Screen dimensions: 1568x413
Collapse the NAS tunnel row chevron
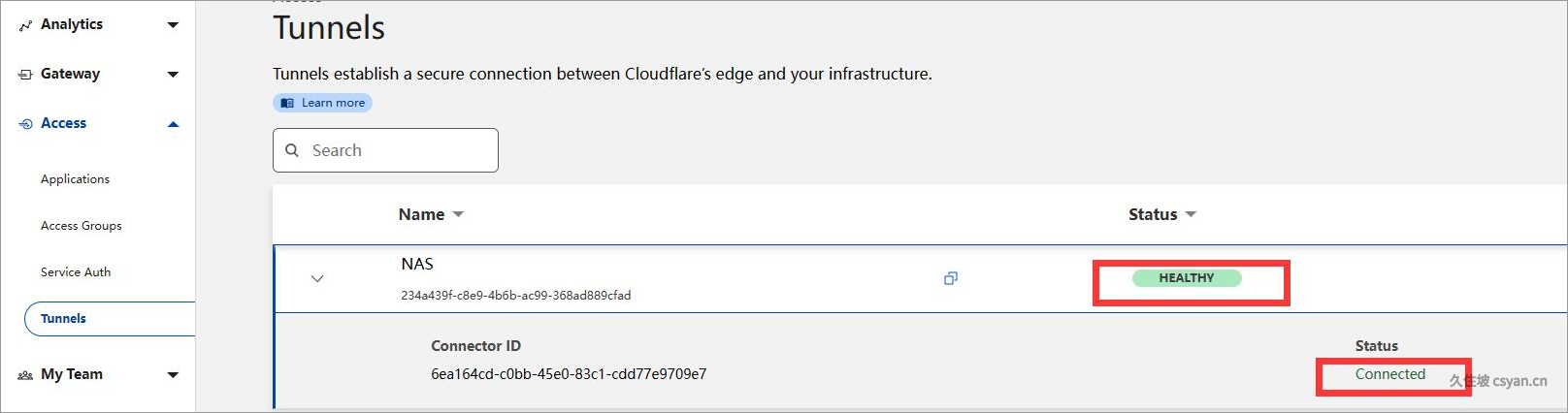pyautogui.click(x=316, y=279)
